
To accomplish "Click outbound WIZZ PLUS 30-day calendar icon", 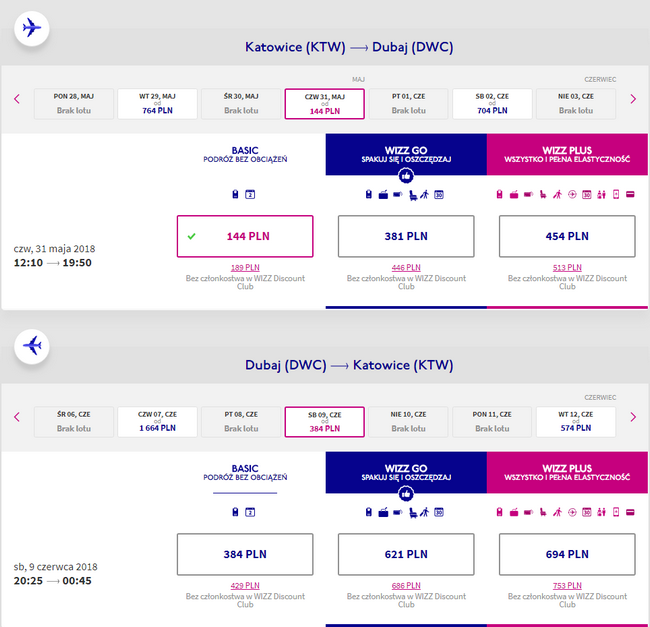I will (587, 194).
